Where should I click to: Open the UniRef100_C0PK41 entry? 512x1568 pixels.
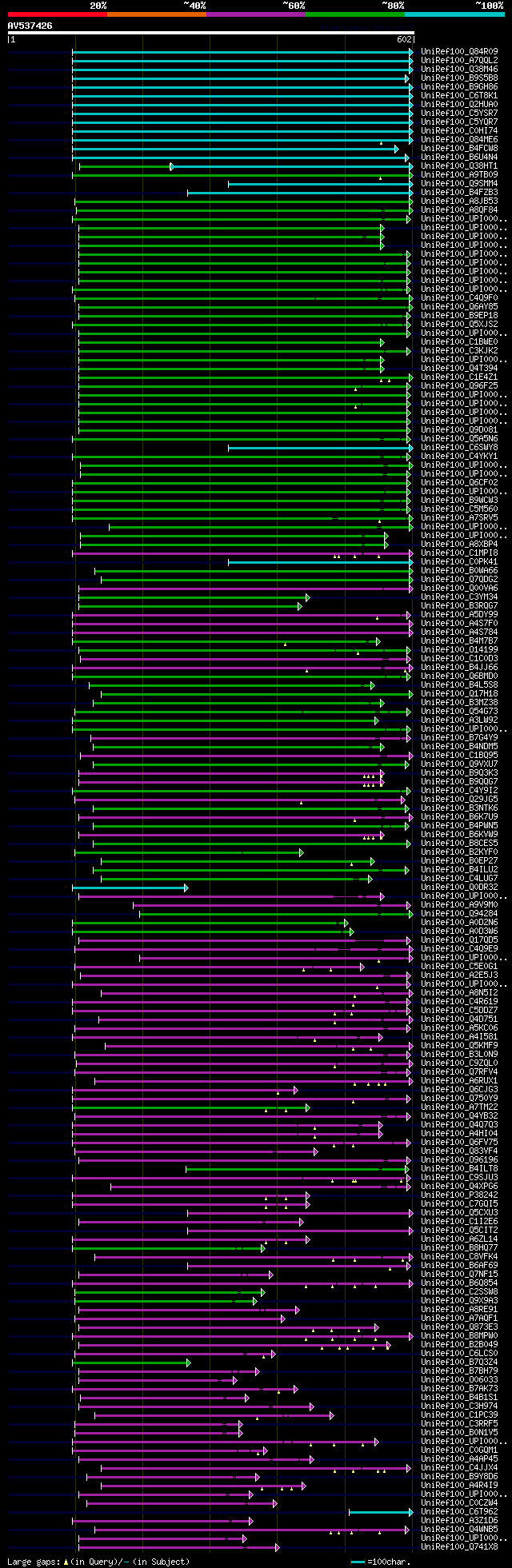[459, 562]
